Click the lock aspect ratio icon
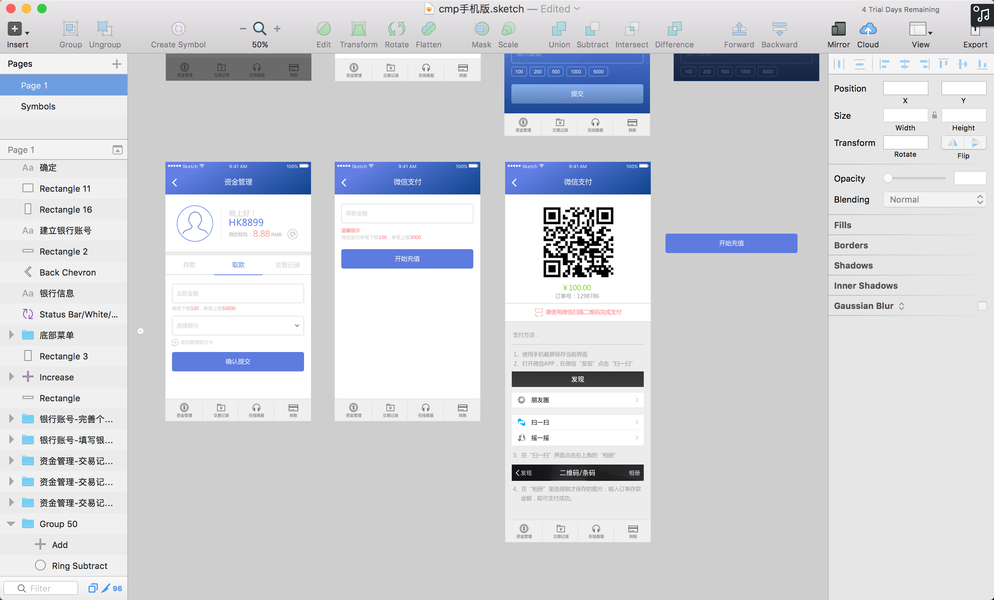This screenshot has height=600, width=994. click(934, 115)
